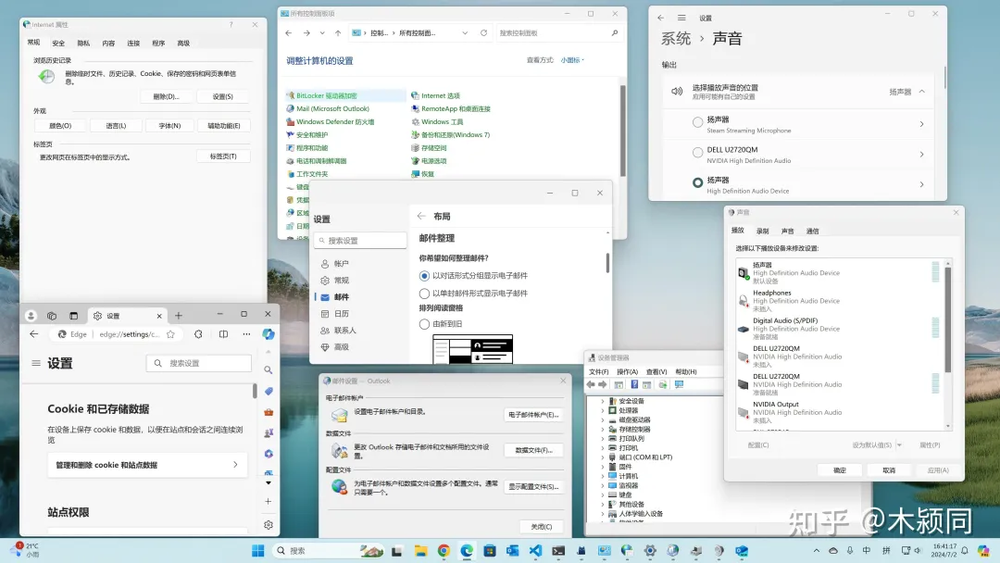Viewport: 1000px width, 563px height.
Task: Select the 以对话形式分组显示电子邮件 radio button
Action: (424, 276)
